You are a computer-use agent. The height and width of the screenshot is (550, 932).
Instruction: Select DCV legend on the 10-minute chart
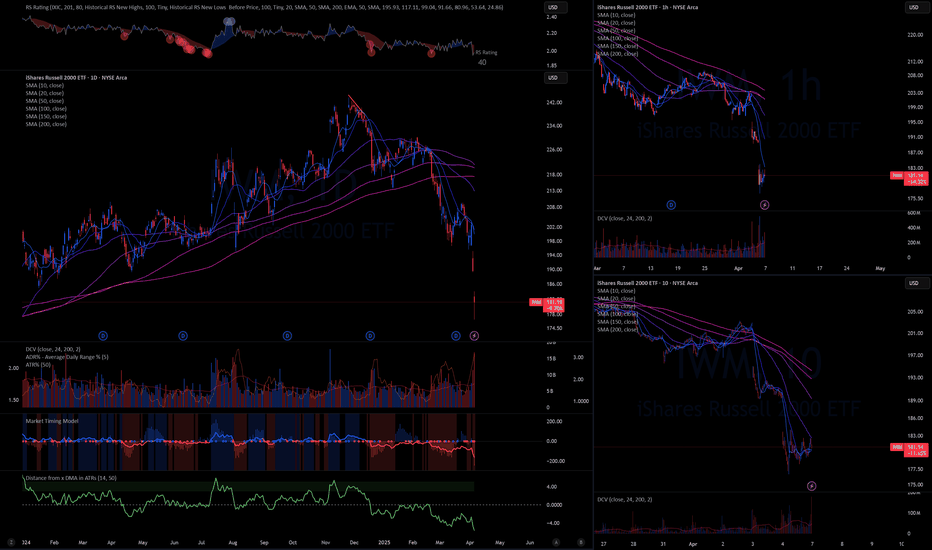click(625, 499)
